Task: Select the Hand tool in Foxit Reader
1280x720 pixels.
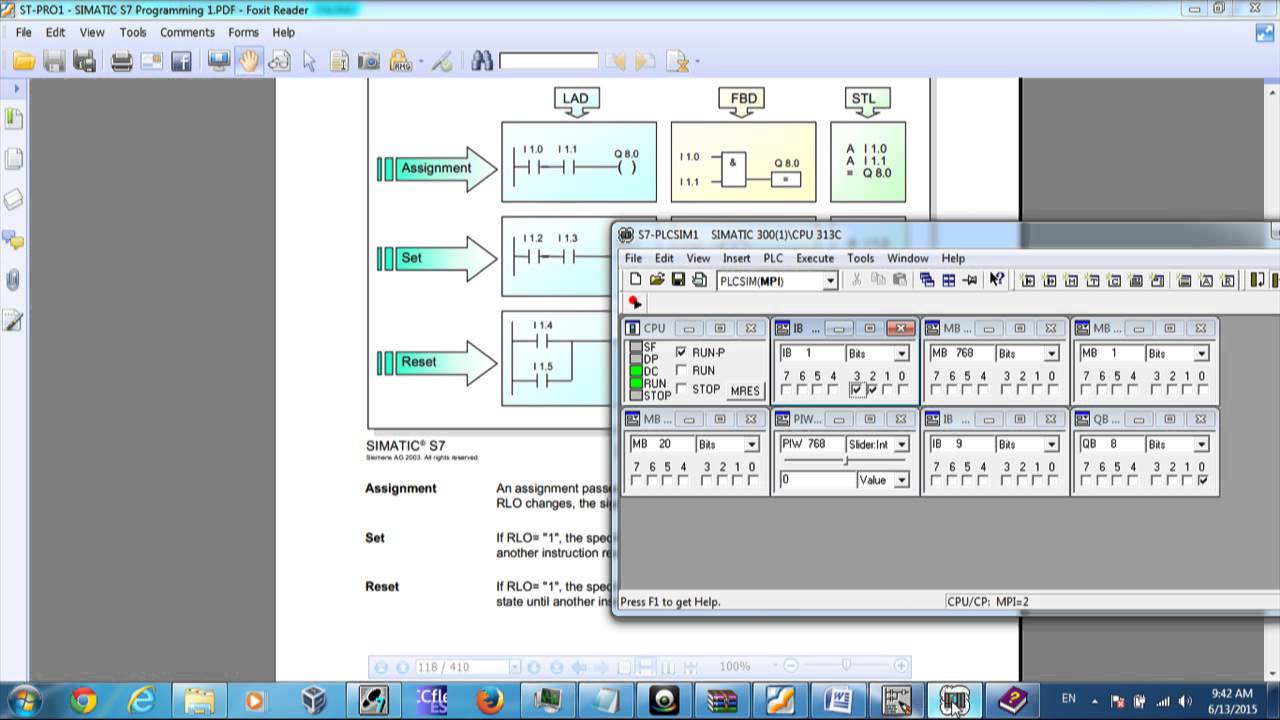Action: click(248, 62)
